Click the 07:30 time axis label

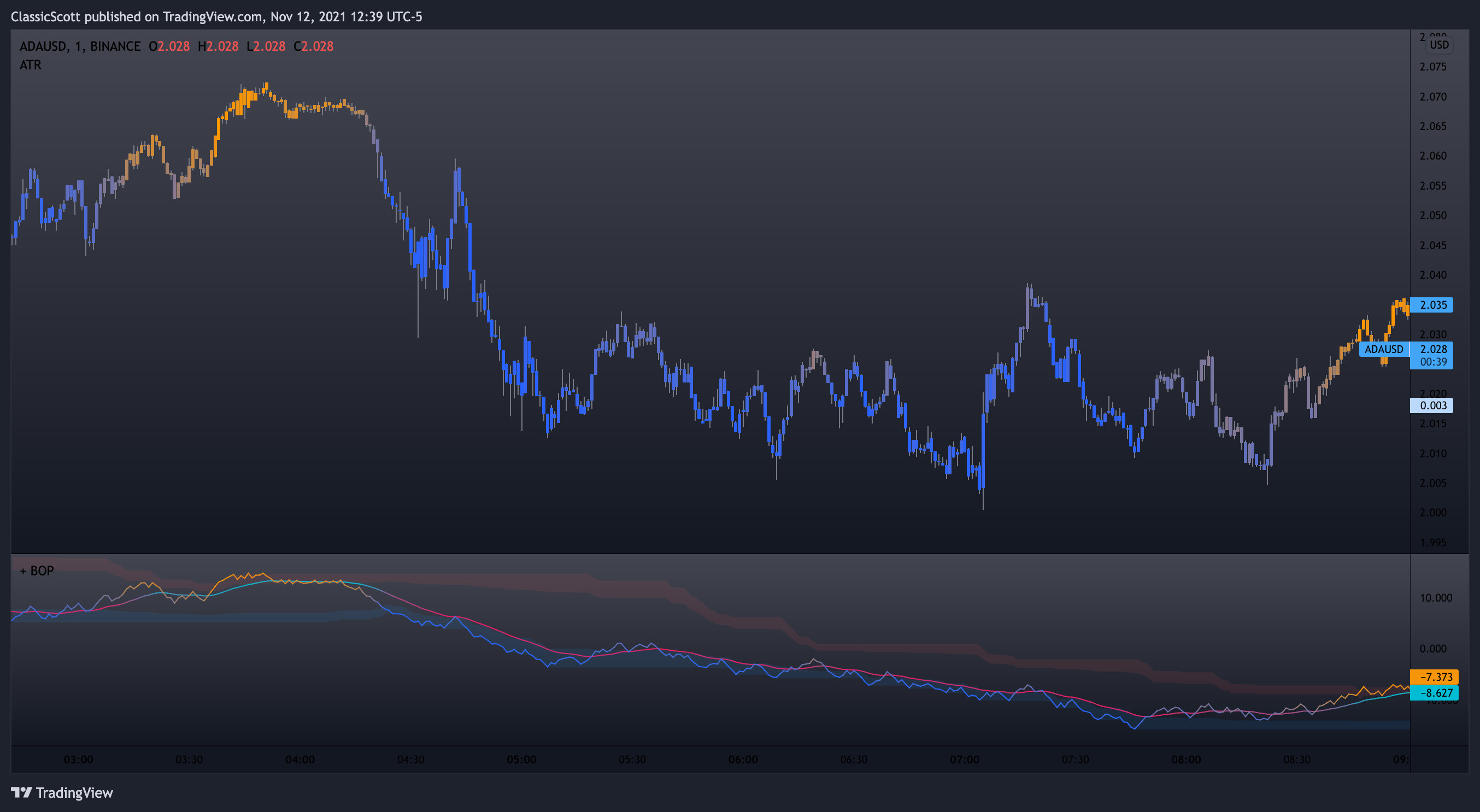coord(1076,760)
